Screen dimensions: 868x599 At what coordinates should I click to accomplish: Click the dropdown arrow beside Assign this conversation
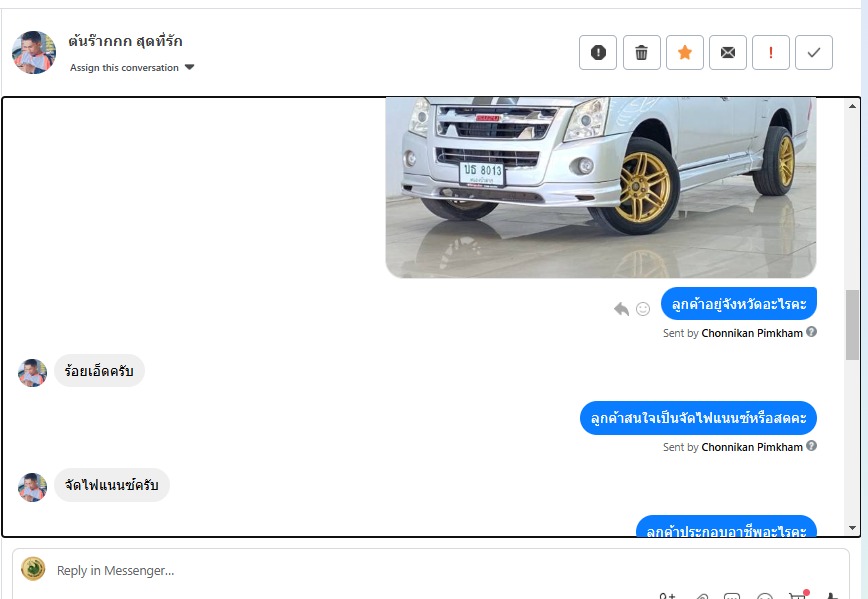pos(189,68)
